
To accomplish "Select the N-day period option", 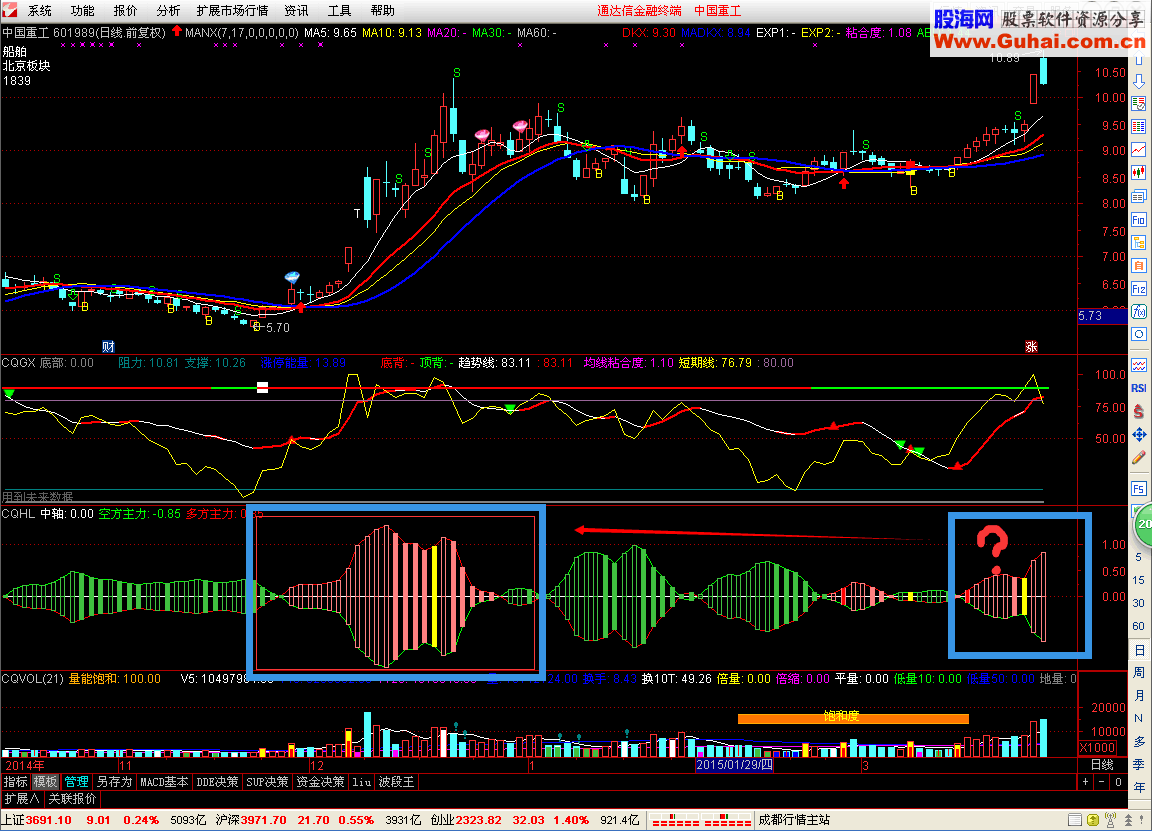I will point(1139,718).
